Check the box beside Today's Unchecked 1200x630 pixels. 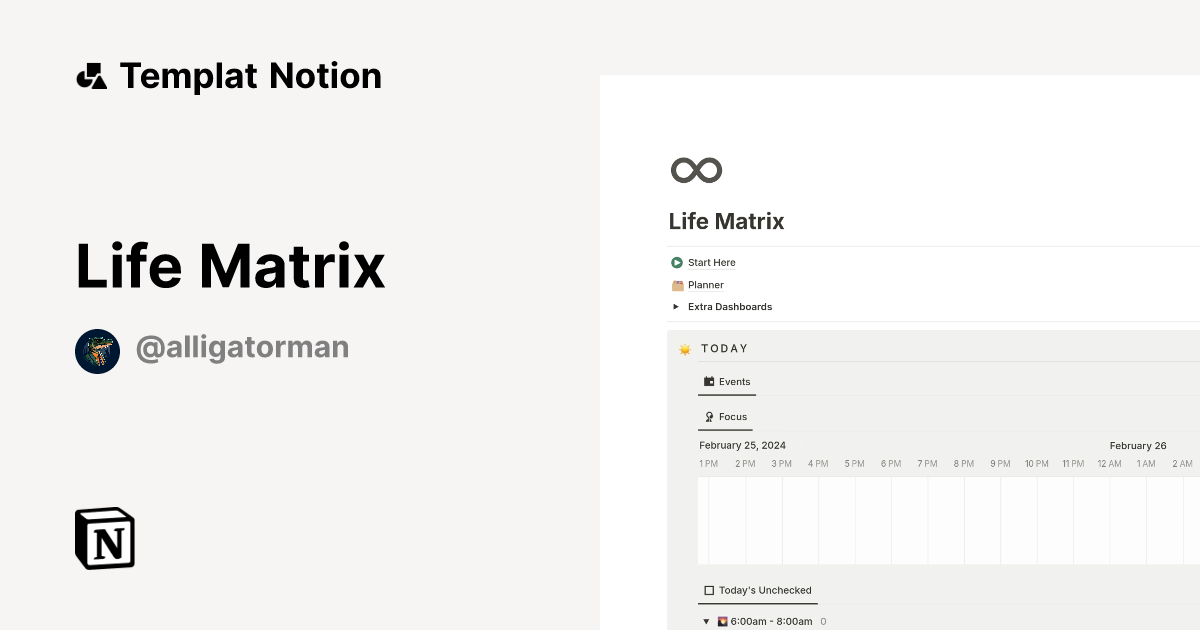click(708, 590)
